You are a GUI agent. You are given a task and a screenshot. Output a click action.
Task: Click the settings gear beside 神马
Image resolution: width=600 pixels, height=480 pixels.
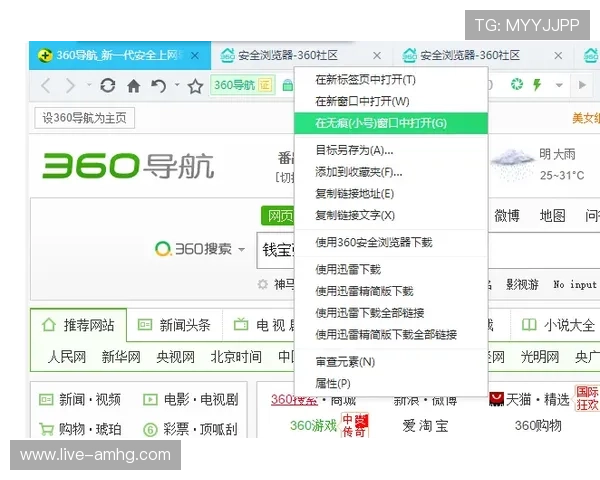click(262, 284)
